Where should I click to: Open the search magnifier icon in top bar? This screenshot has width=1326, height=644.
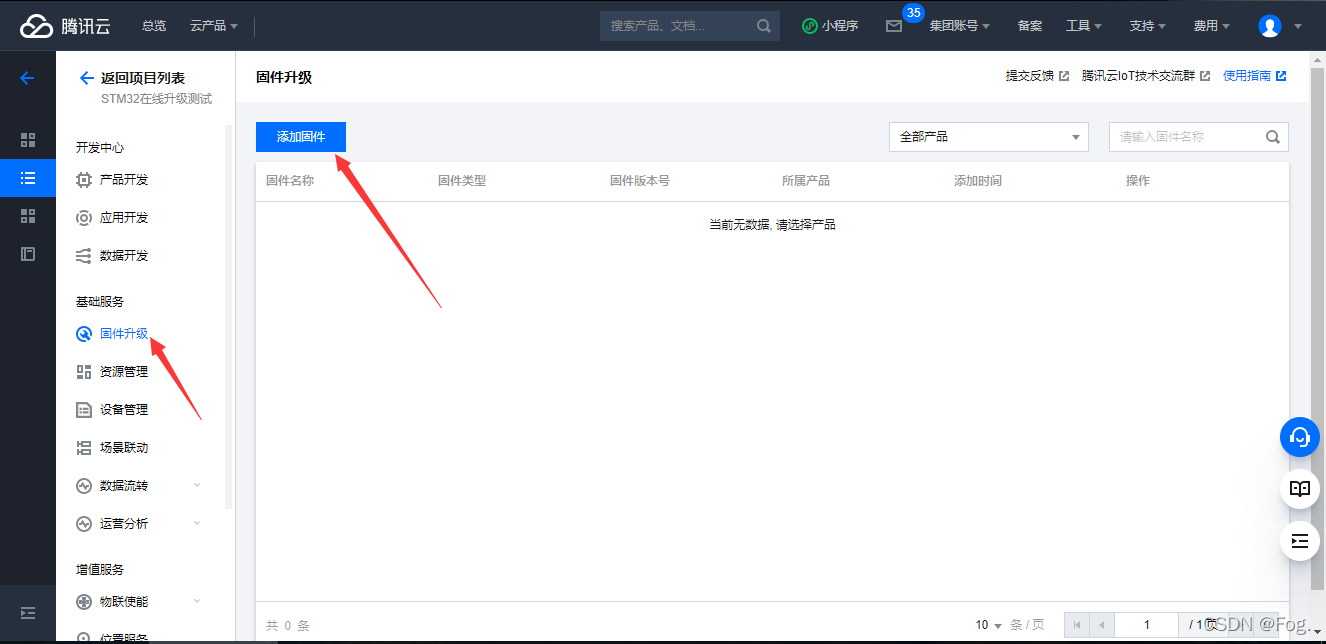[764, 26]
